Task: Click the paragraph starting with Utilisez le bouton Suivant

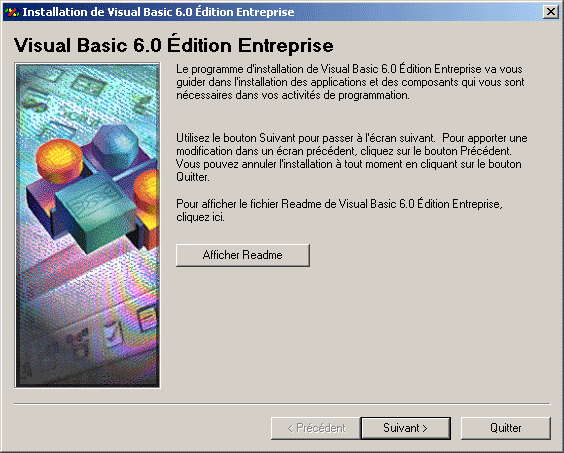Action: [352, 158]
